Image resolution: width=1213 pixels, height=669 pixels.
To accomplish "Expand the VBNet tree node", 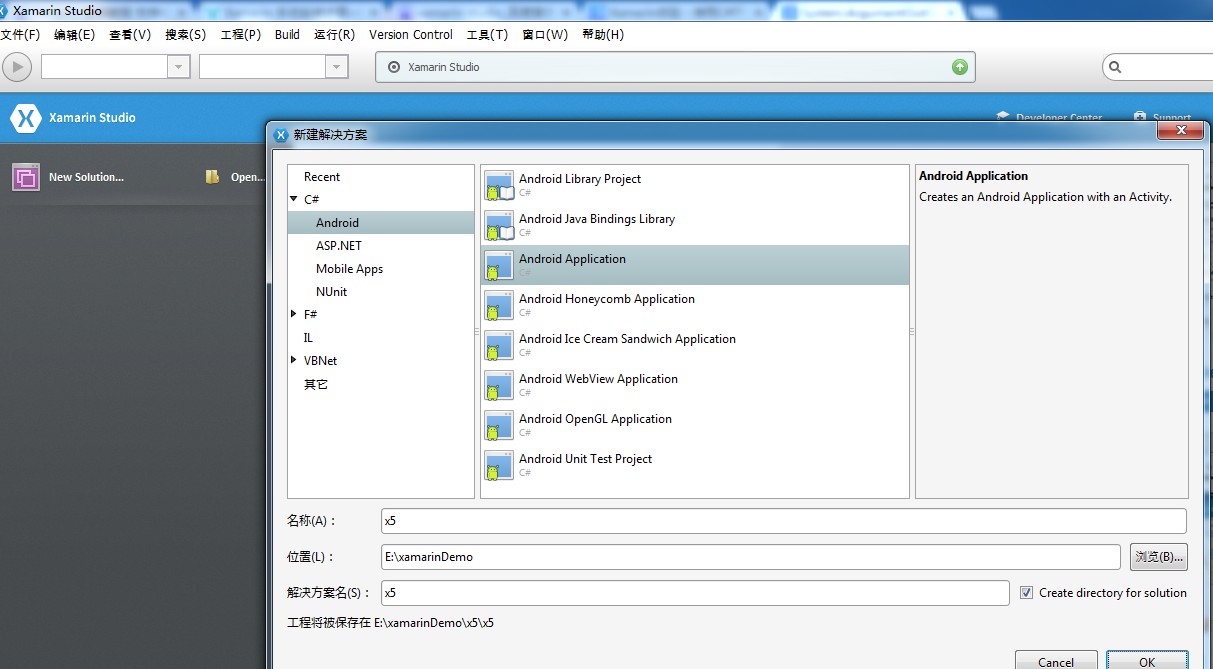I will click(x=294, y=360).
